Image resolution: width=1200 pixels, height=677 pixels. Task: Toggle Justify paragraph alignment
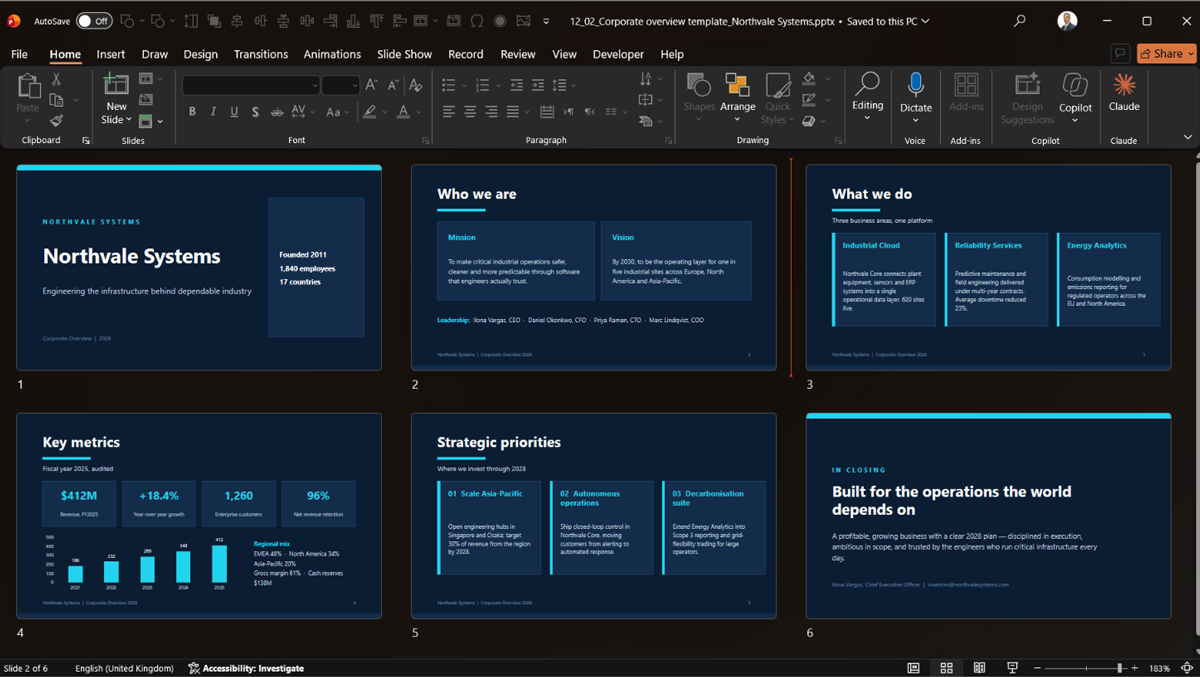(x=513, y=112)
